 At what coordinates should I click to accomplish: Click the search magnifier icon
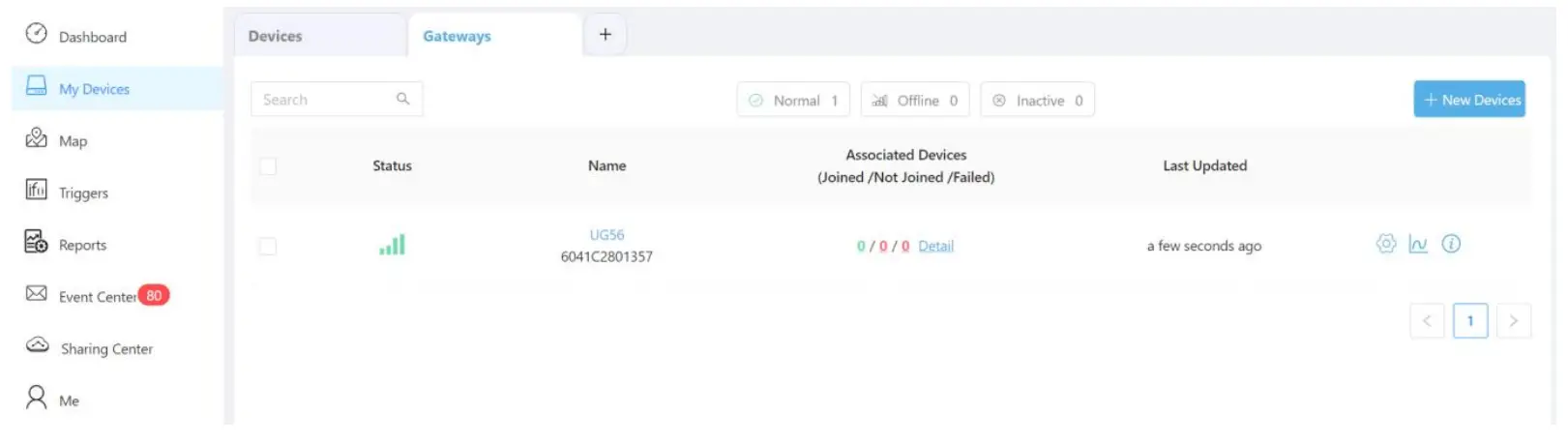click(x=403, y=99)
